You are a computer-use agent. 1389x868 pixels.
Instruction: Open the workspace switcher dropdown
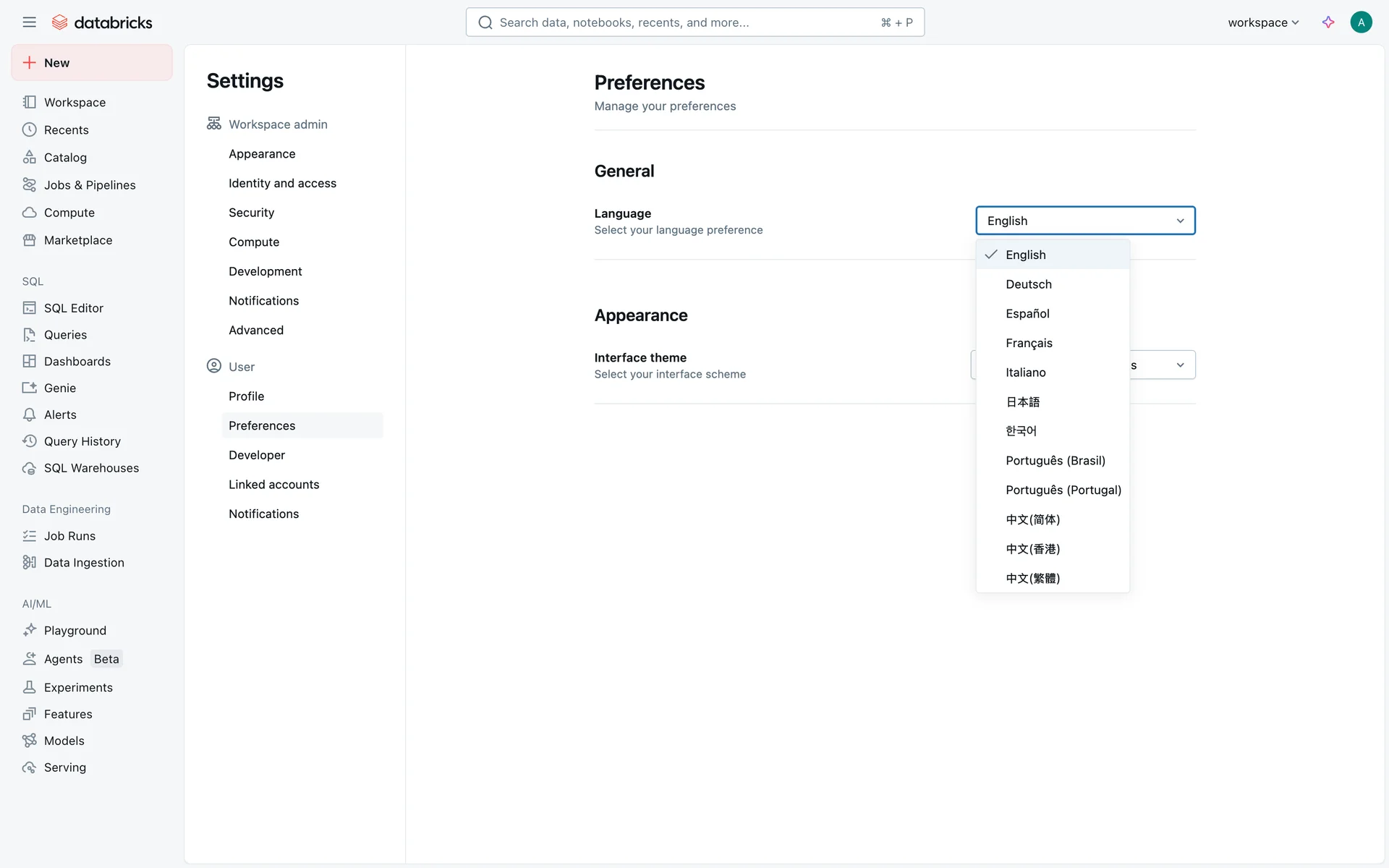click(1263, 22)
